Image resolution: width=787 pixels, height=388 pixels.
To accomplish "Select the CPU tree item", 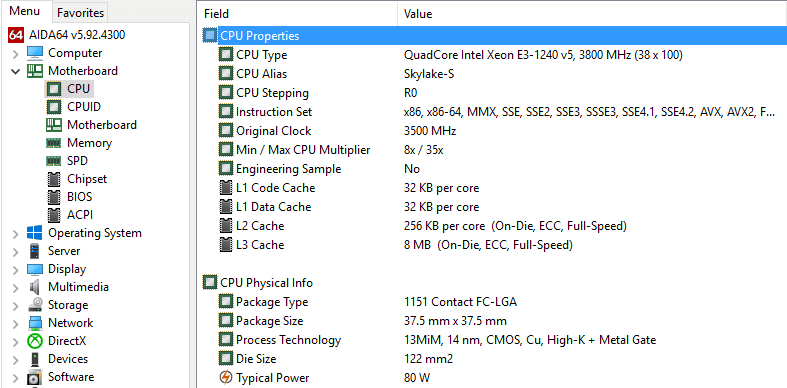I will (x=78, y=89).
